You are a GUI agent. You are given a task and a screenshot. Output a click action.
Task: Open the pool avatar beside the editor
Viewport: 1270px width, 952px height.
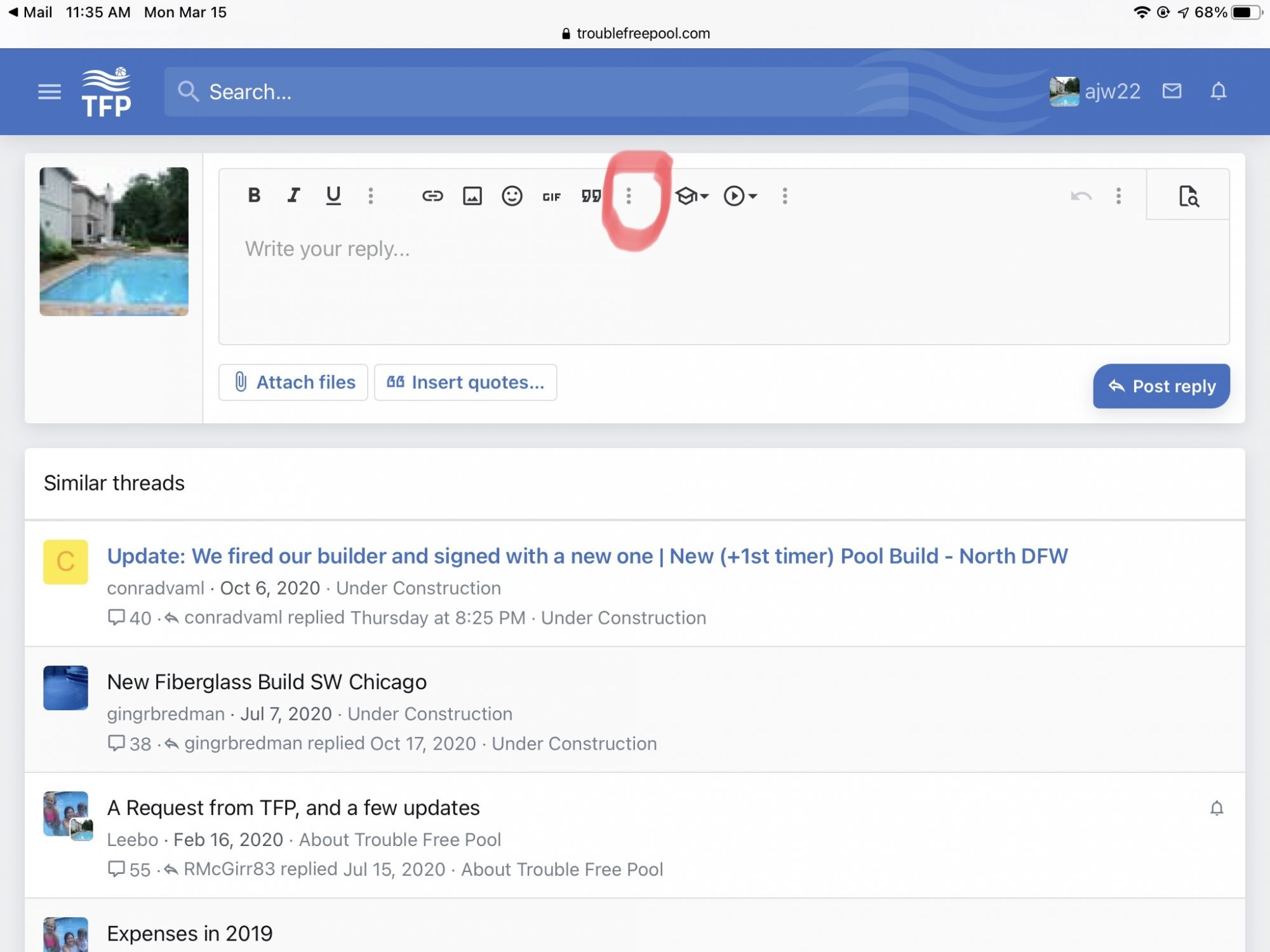pyautogui.click(x=114, y=241)
